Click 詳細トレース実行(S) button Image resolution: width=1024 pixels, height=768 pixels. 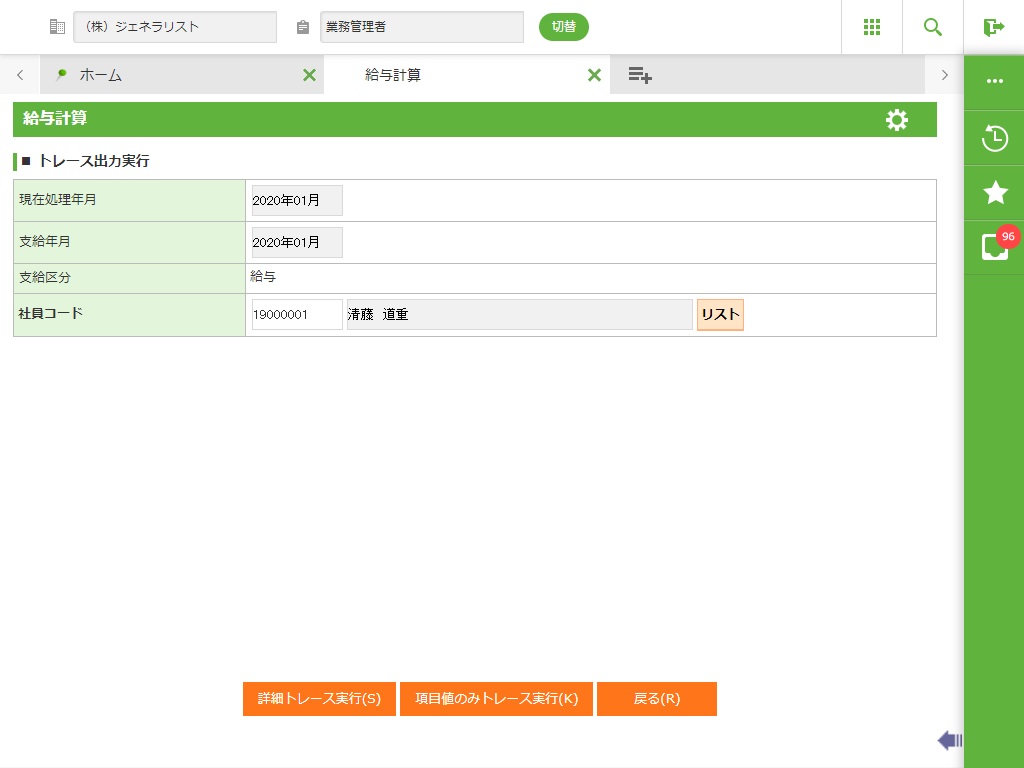[x=319, y=699]
